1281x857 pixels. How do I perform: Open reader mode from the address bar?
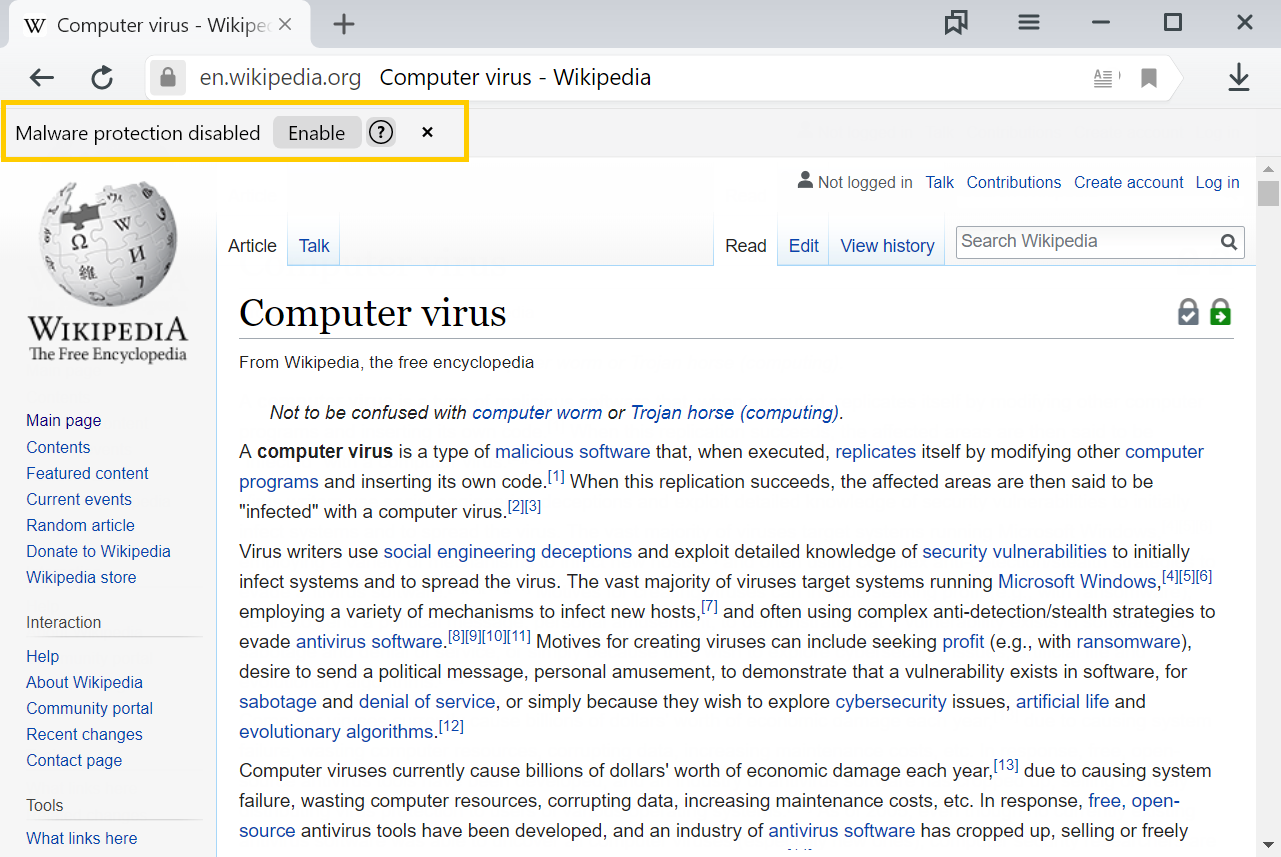coord(1105,78)
